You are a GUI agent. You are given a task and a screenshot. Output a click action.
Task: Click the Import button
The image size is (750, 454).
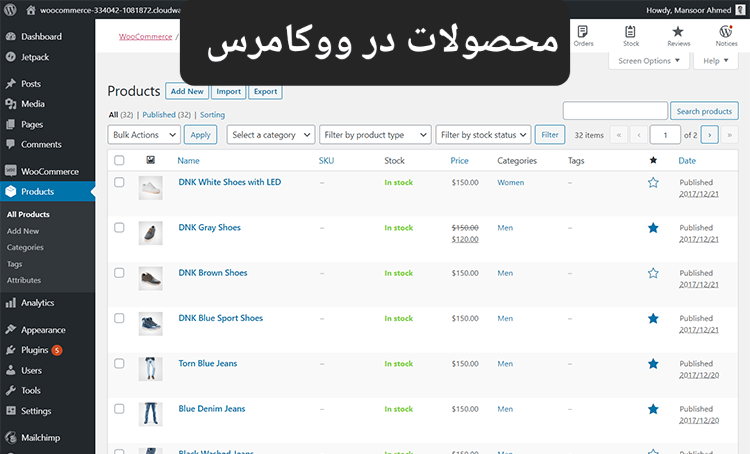point(229,91)
